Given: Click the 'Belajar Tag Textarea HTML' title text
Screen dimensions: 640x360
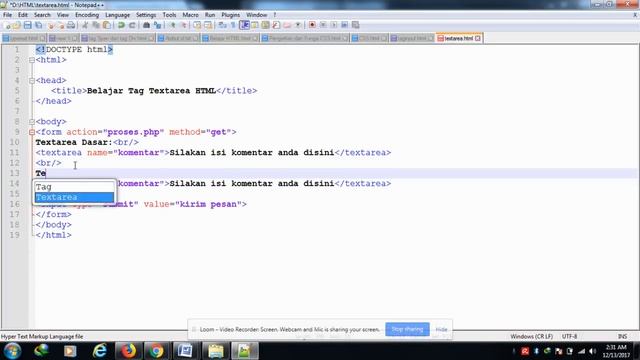Looking at the screenshot, I should click(151, 91).
